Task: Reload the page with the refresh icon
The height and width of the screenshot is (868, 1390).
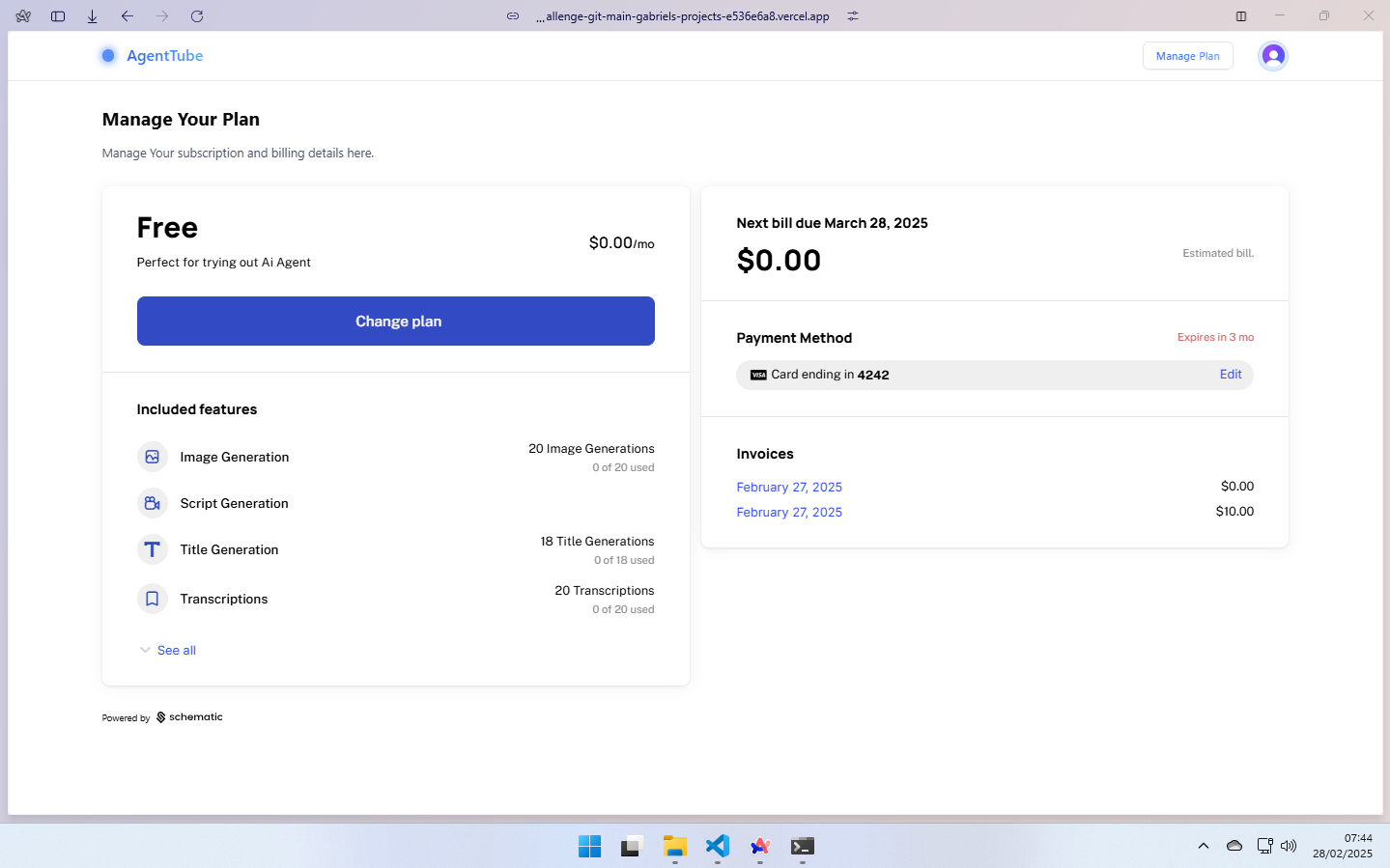Action: (196, 15)
